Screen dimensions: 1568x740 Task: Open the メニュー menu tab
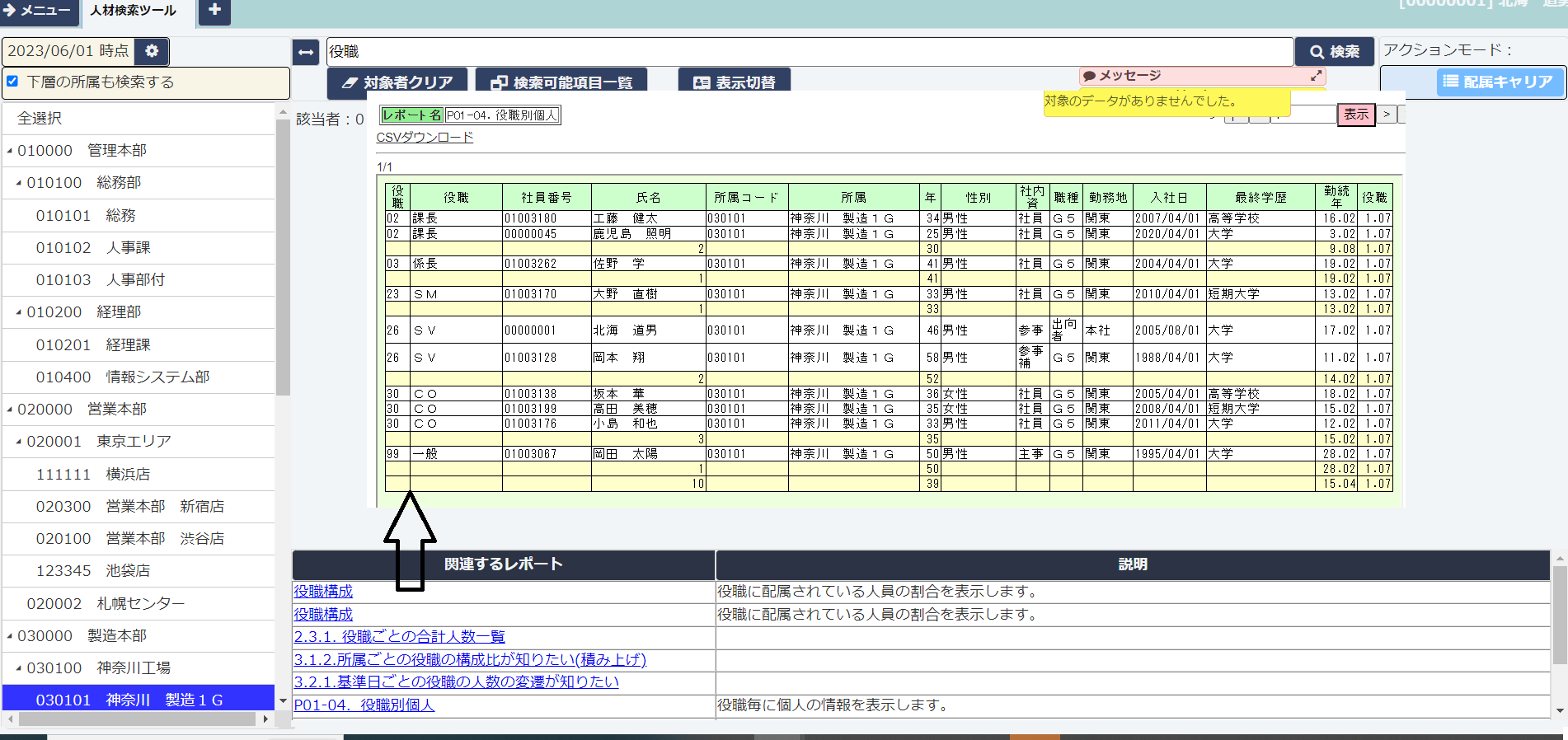38,11
